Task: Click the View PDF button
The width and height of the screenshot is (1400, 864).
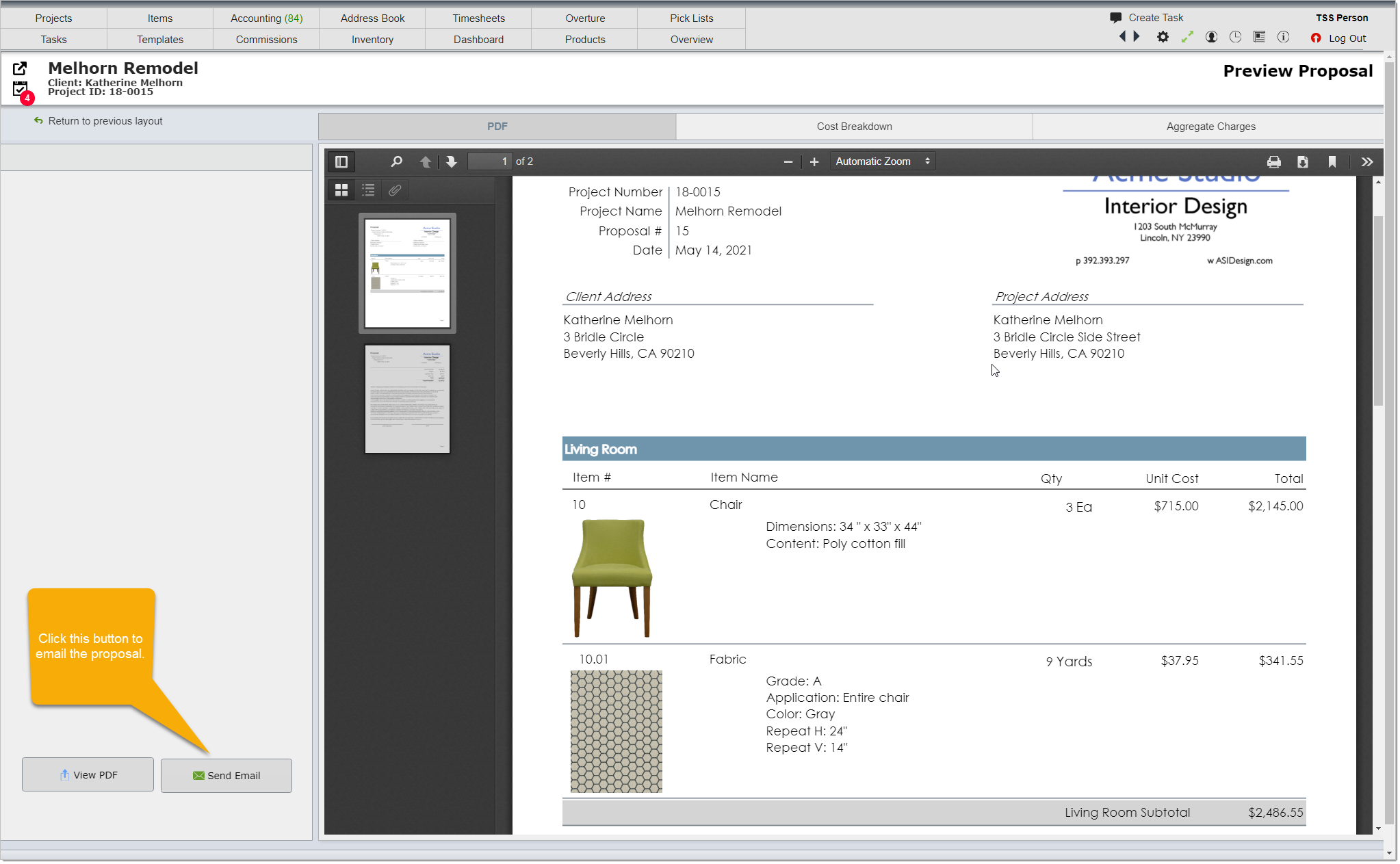Action: click(88, 774)
